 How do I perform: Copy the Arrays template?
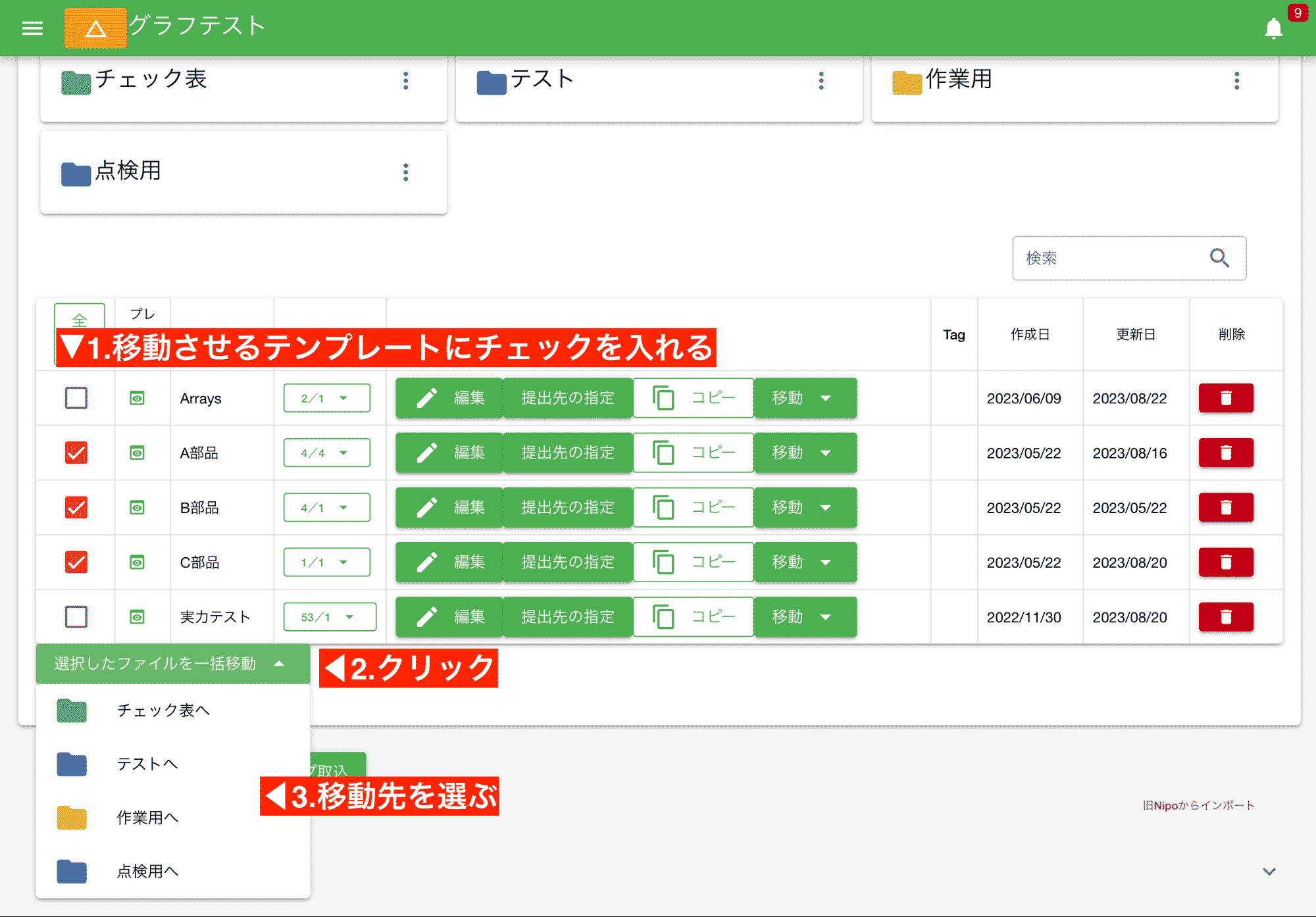click(x=694, y=398)
